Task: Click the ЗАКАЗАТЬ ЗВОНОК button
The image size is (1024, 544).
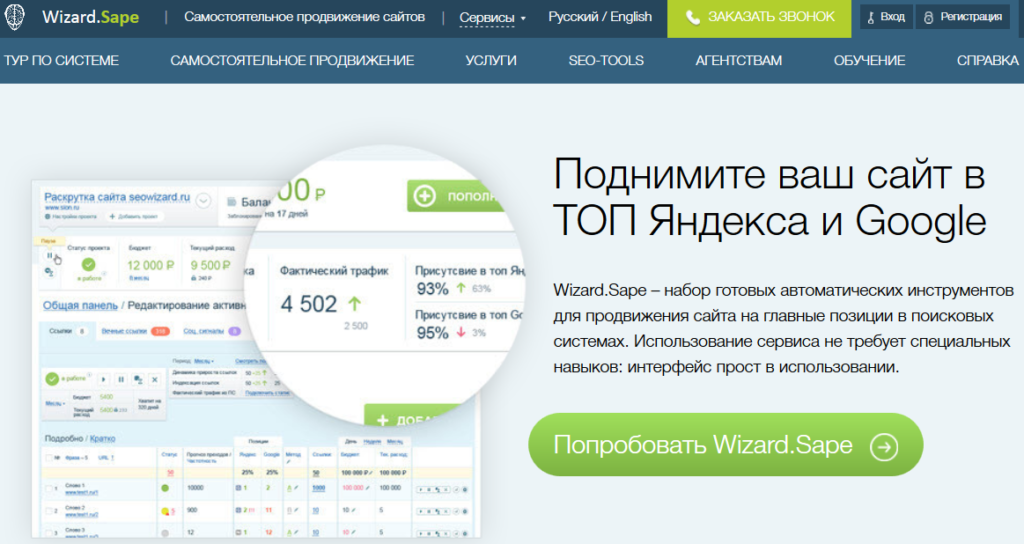Action: tap(760, 18)
